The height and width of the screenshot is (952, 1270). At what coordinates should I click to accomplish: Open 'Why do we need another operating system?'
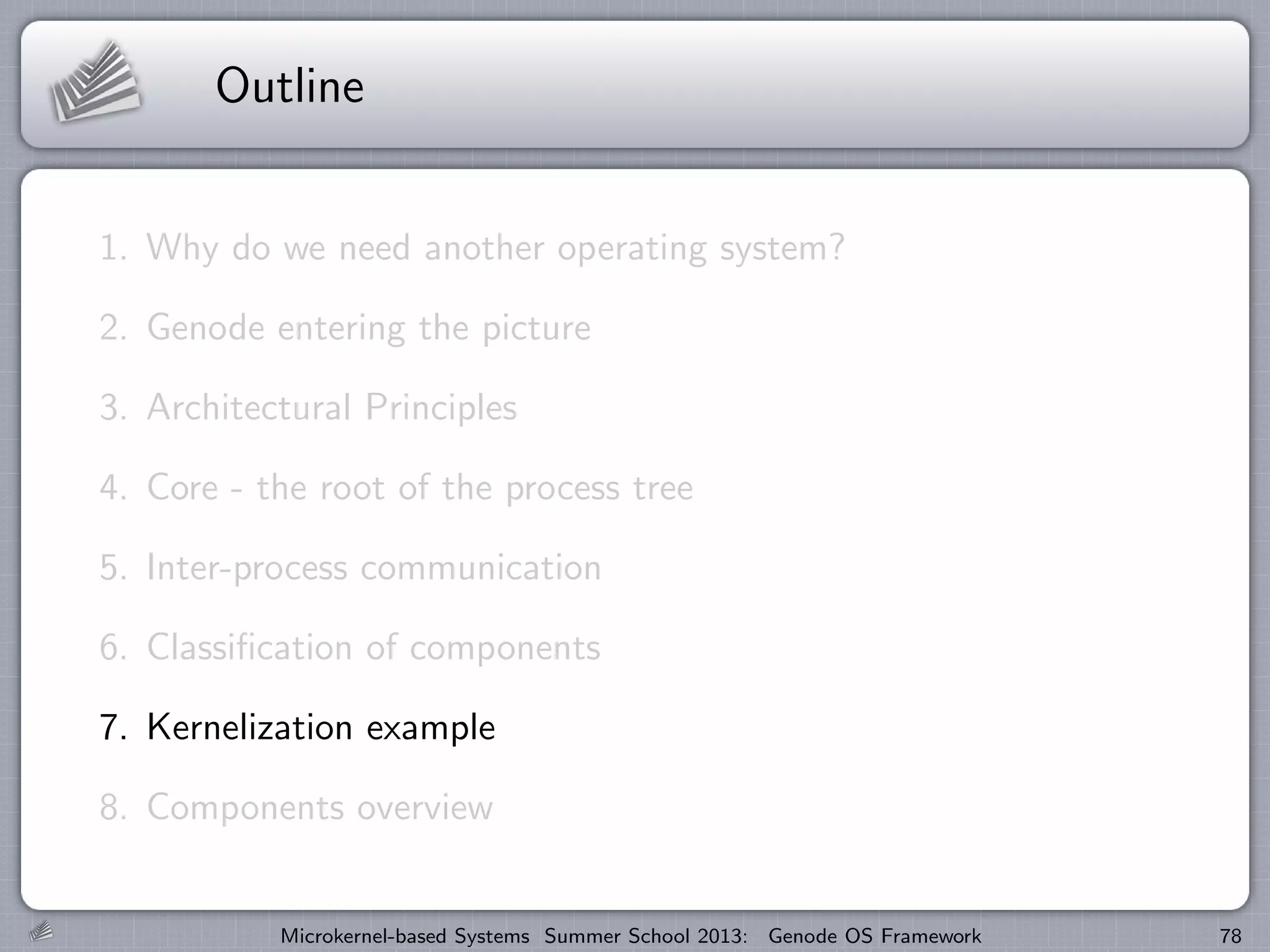click(x=495, y=248)
